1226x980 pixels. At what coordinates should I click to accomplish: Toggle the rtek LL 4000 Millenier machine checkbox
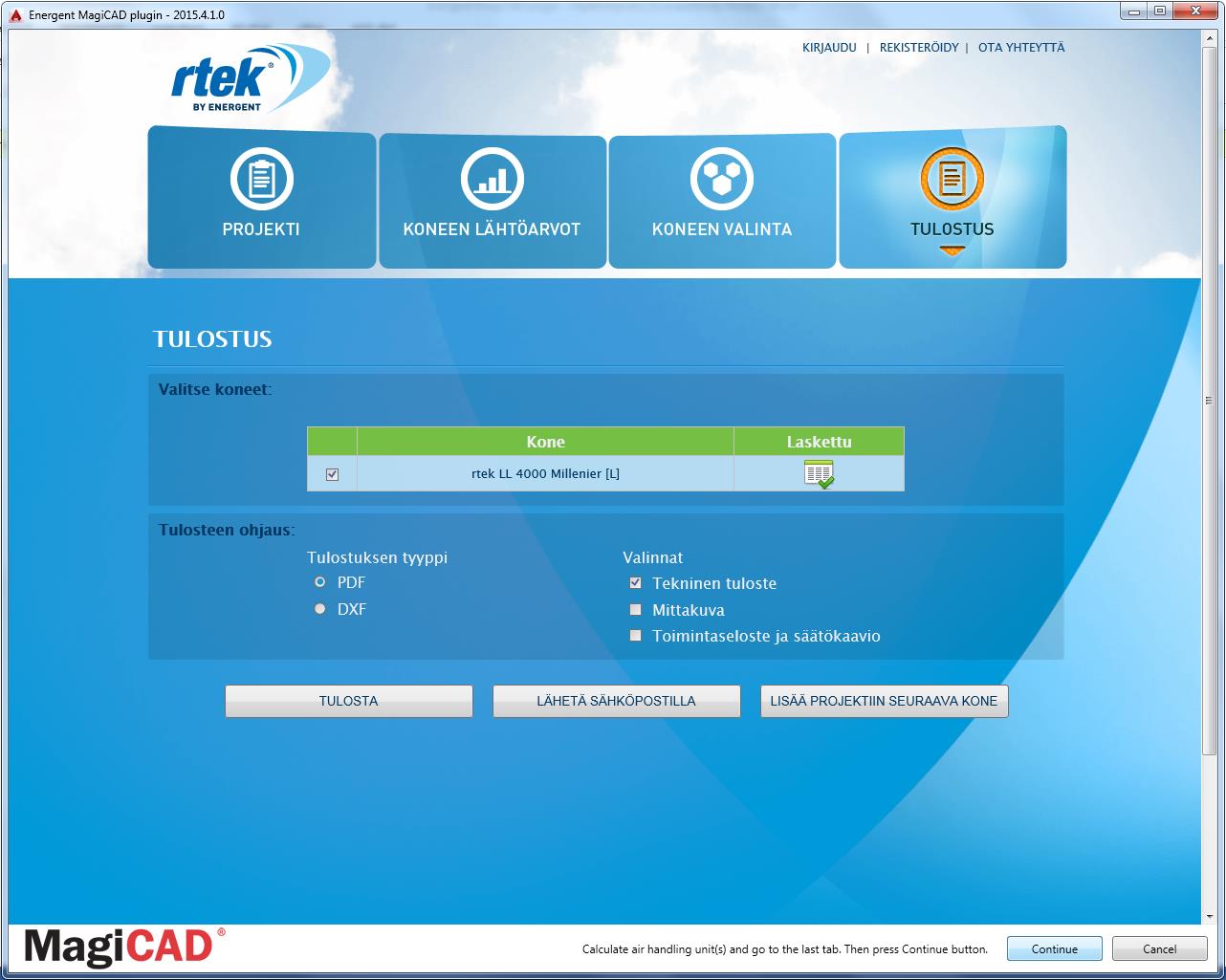coord(332,474)
